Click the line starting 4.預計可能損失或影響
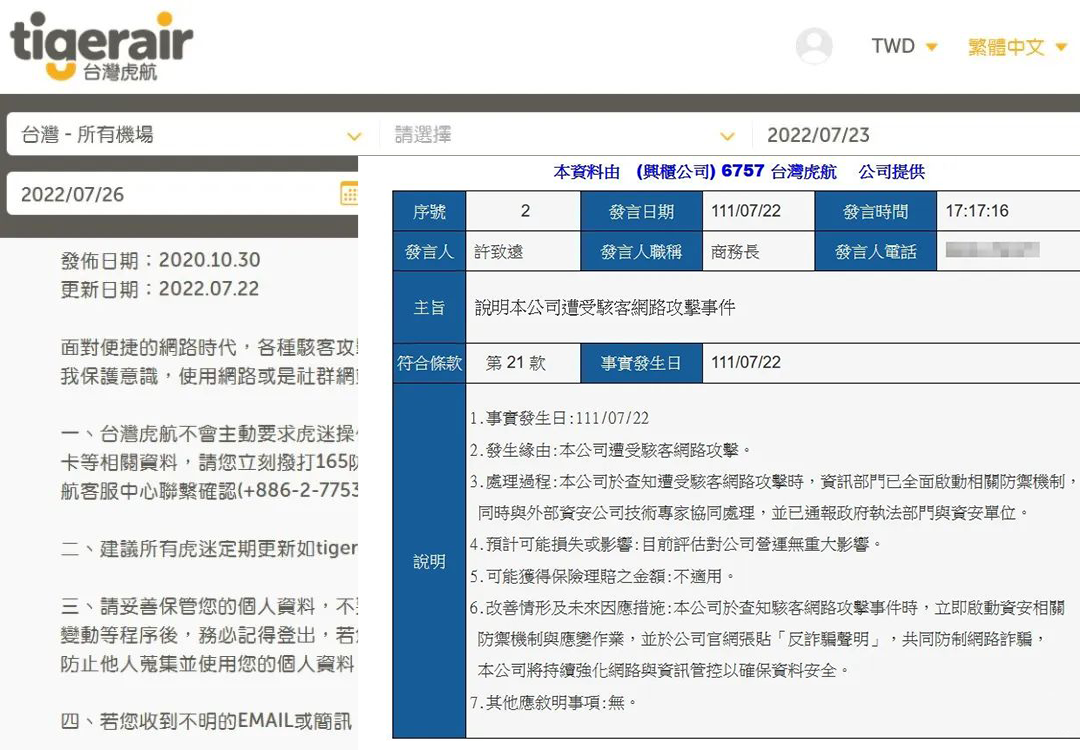This screenshot has width=1080, height=750. 676,544
